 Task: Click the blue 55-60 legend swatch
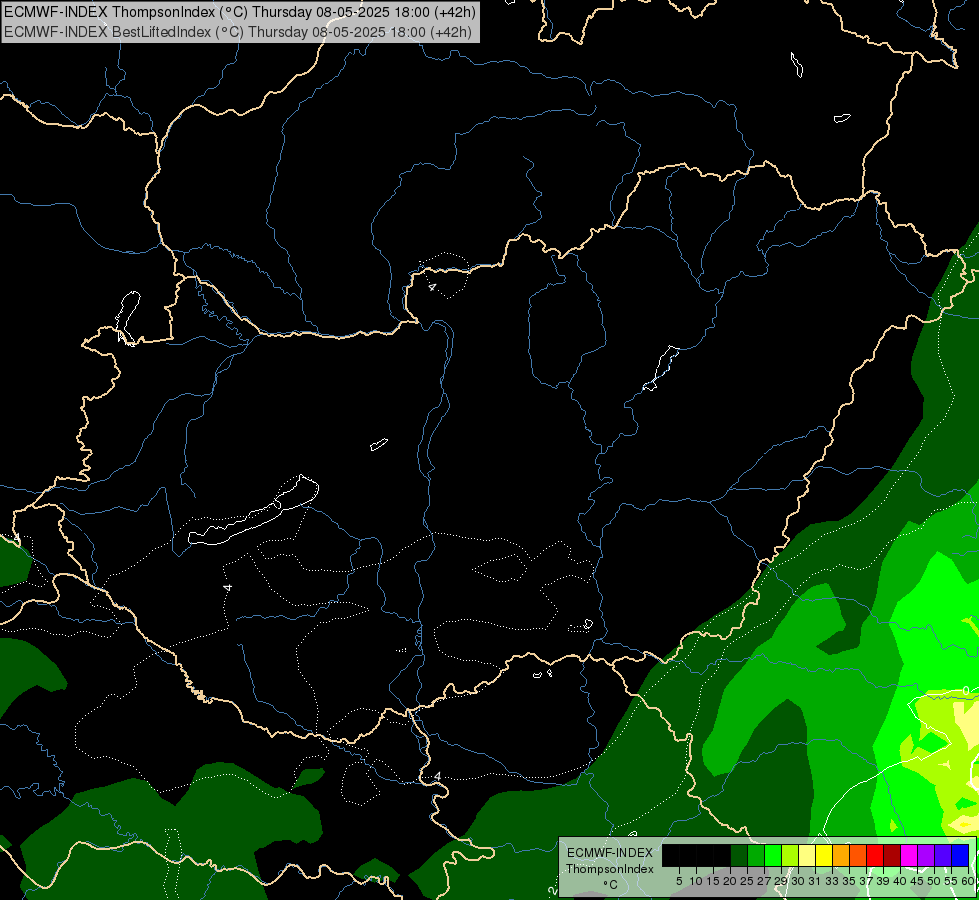point(960,855)
